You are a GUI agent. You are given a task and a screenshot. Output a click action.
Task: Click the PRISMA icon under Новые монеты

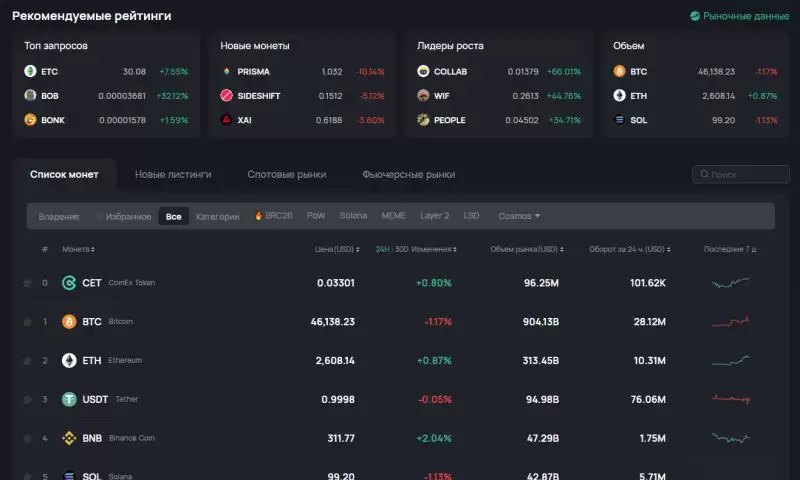point(227,72)
